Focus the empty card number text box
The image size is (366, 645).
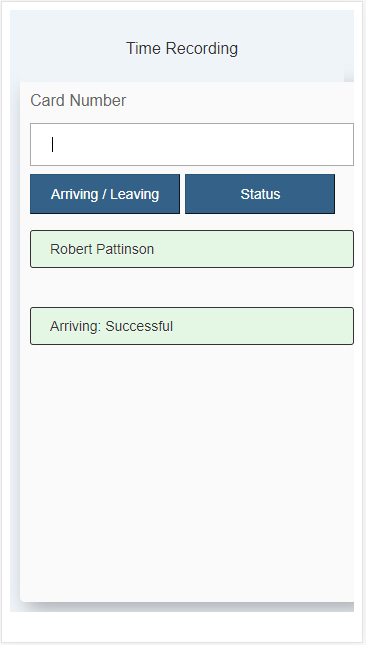pyautogui.click(x=192, y=144)
